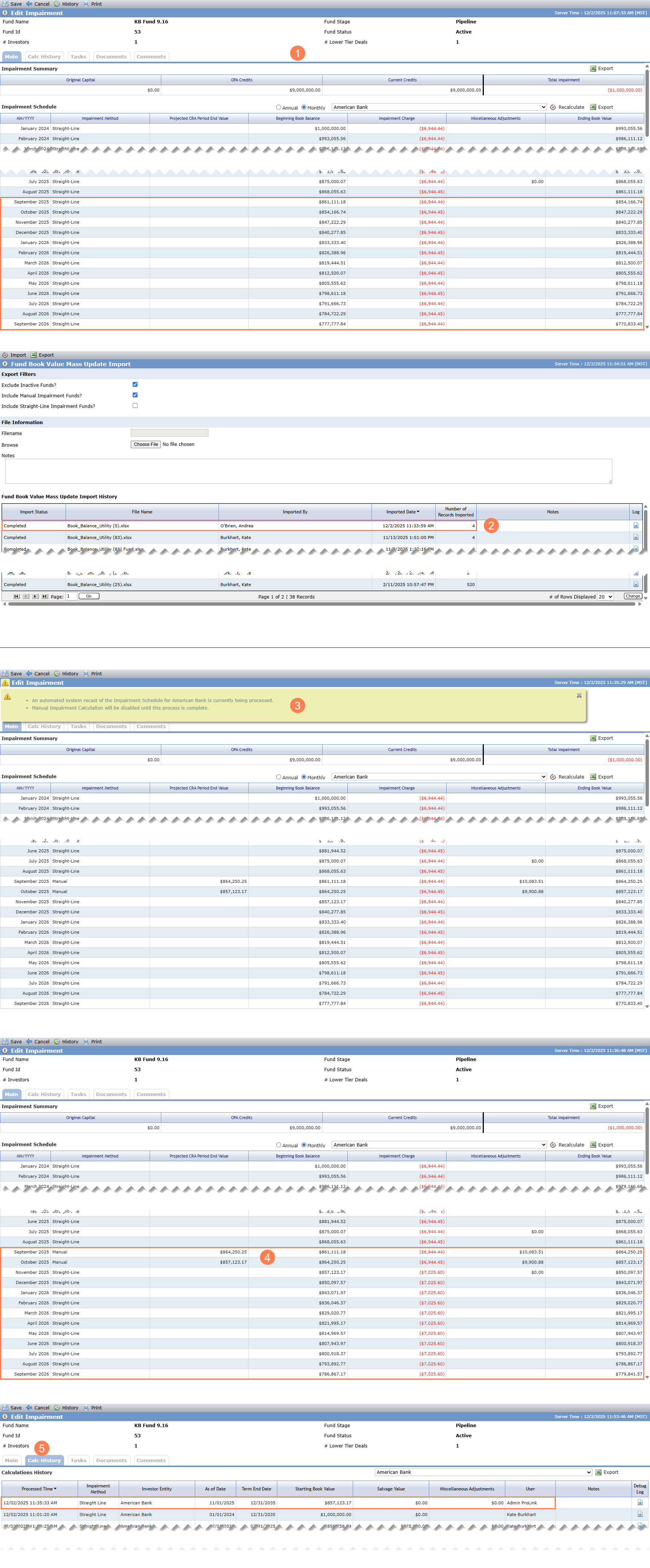Open American Bank dropdown in first Impairment Schedule

[439, 107]
